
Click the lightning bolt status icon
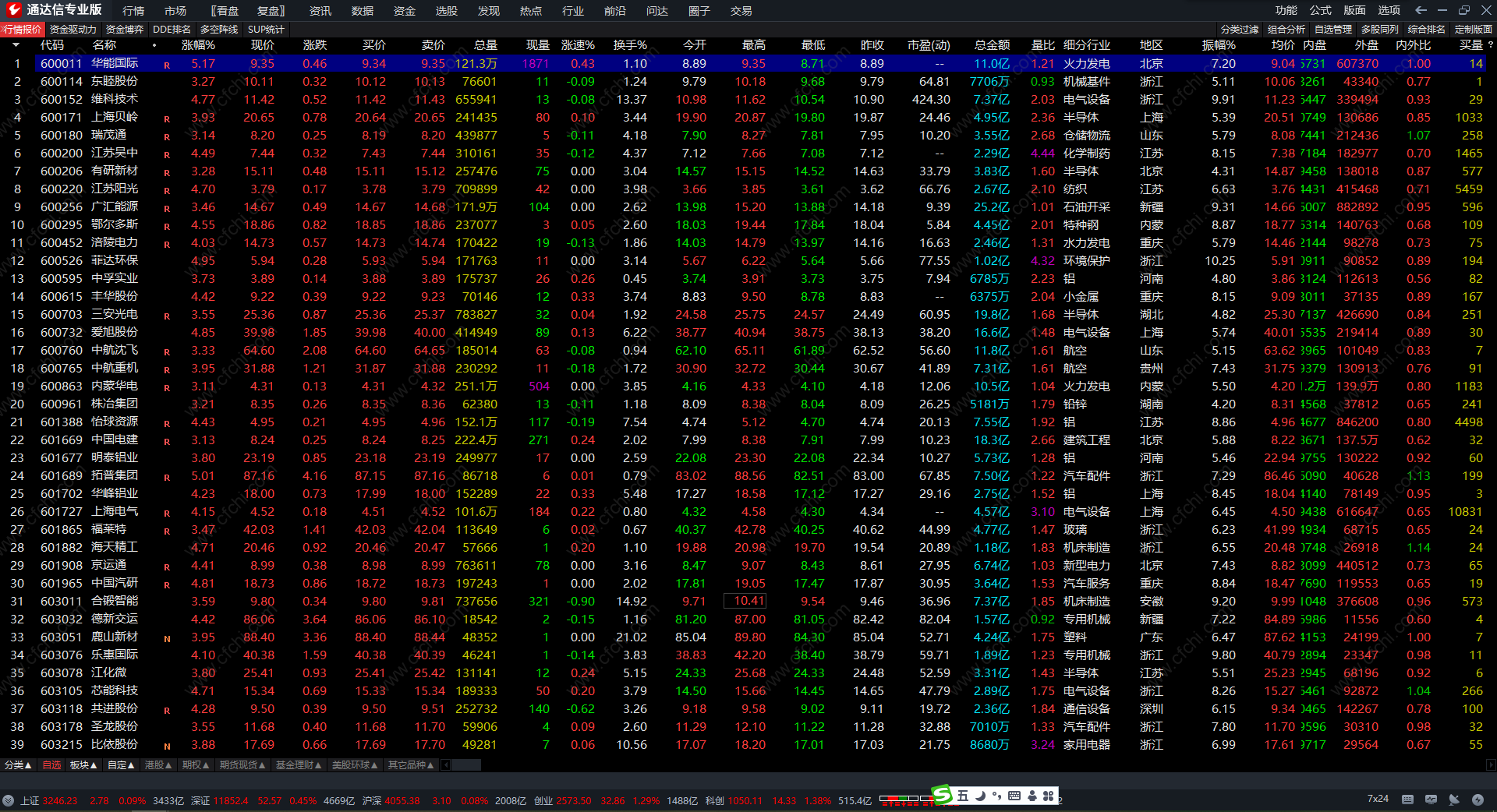[x=1478, y=800]
